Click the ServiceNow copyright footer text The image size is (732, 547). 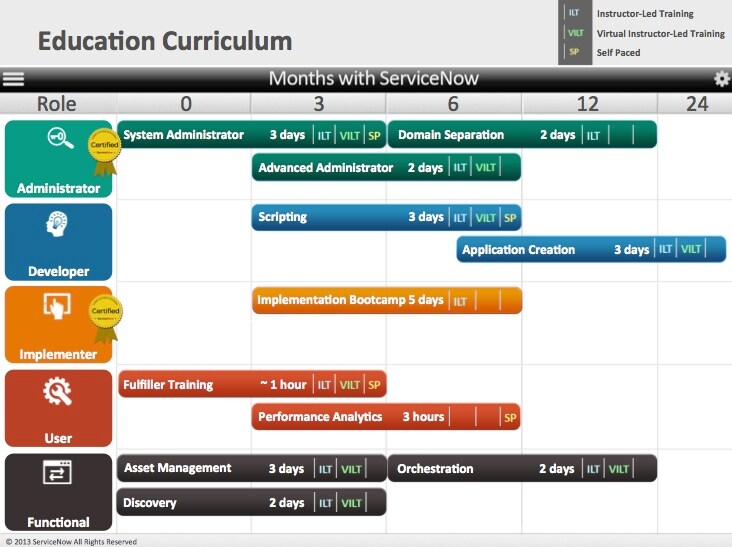click(71, 541)
